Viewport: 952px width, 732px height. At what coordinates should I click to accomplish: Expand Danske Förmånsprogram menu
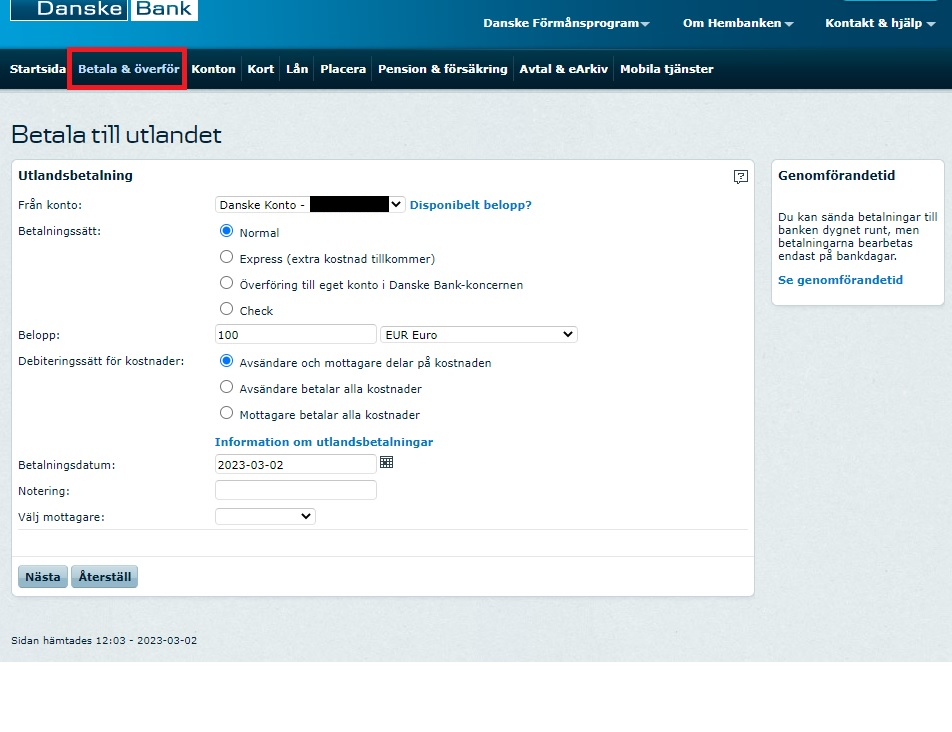pos(566,23)
